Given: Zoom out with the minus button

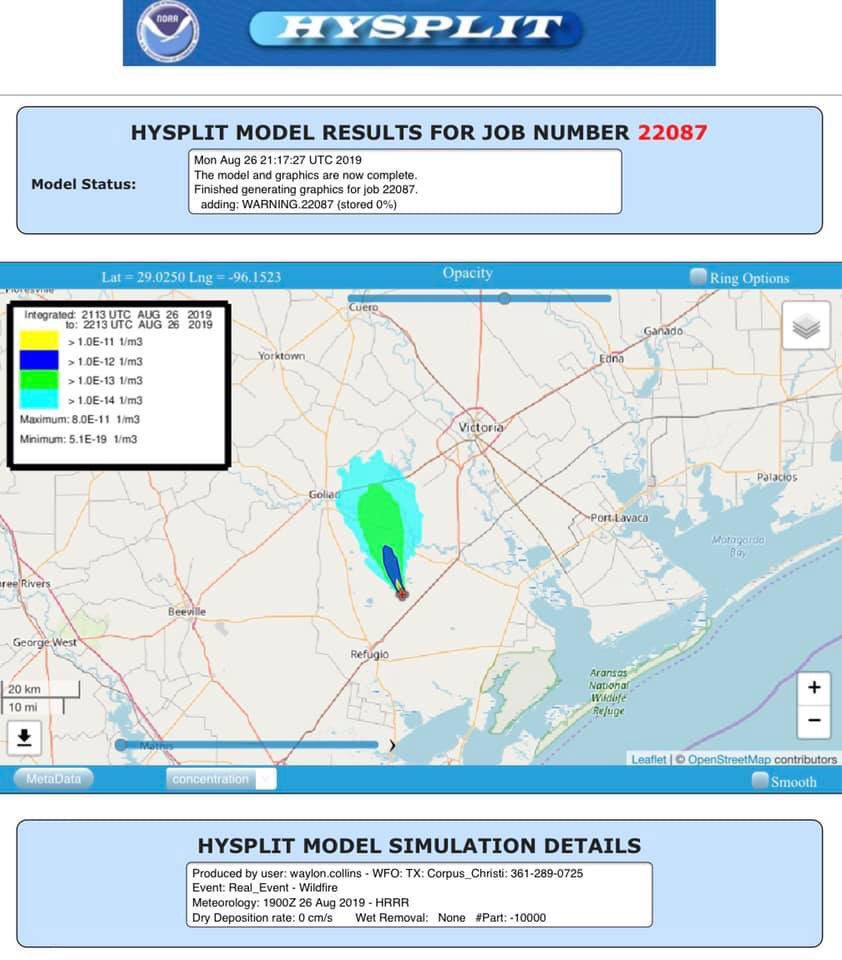Looking at the screenshot, I should pyautogui.click(x=814, y=721).
